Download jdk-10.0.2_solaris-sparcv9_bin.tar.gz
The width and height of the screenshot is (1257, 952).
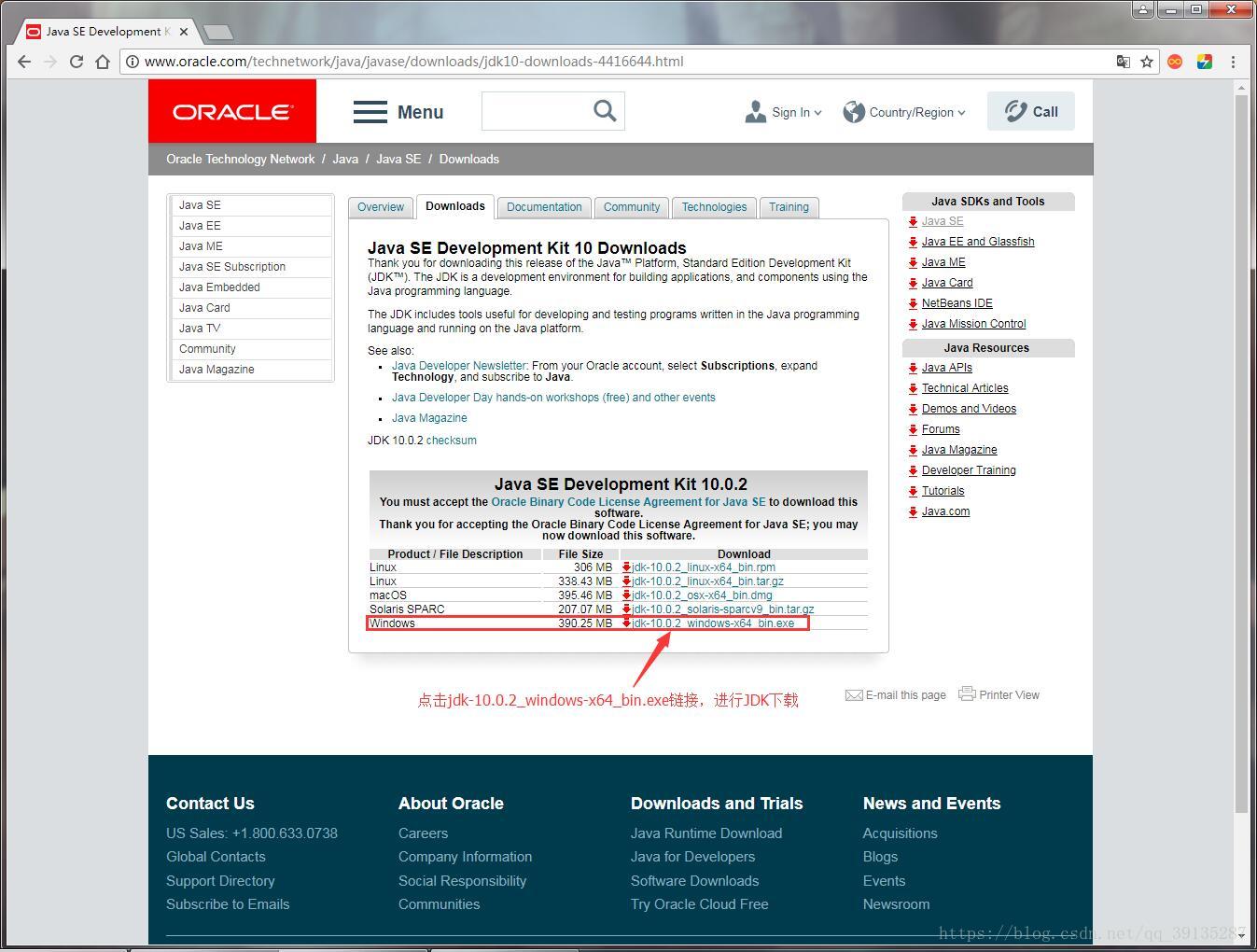(723, 609)
